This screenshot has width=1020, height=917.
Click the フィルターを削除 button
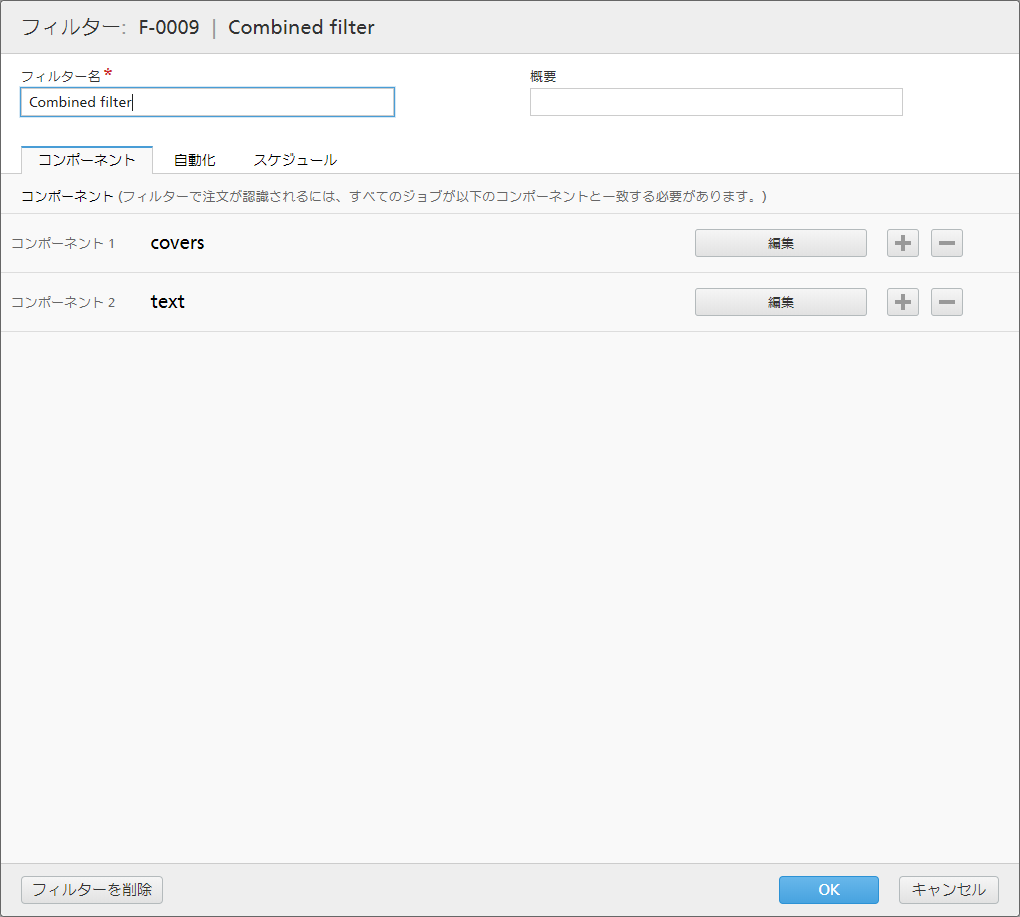click(x=92, y=889)
